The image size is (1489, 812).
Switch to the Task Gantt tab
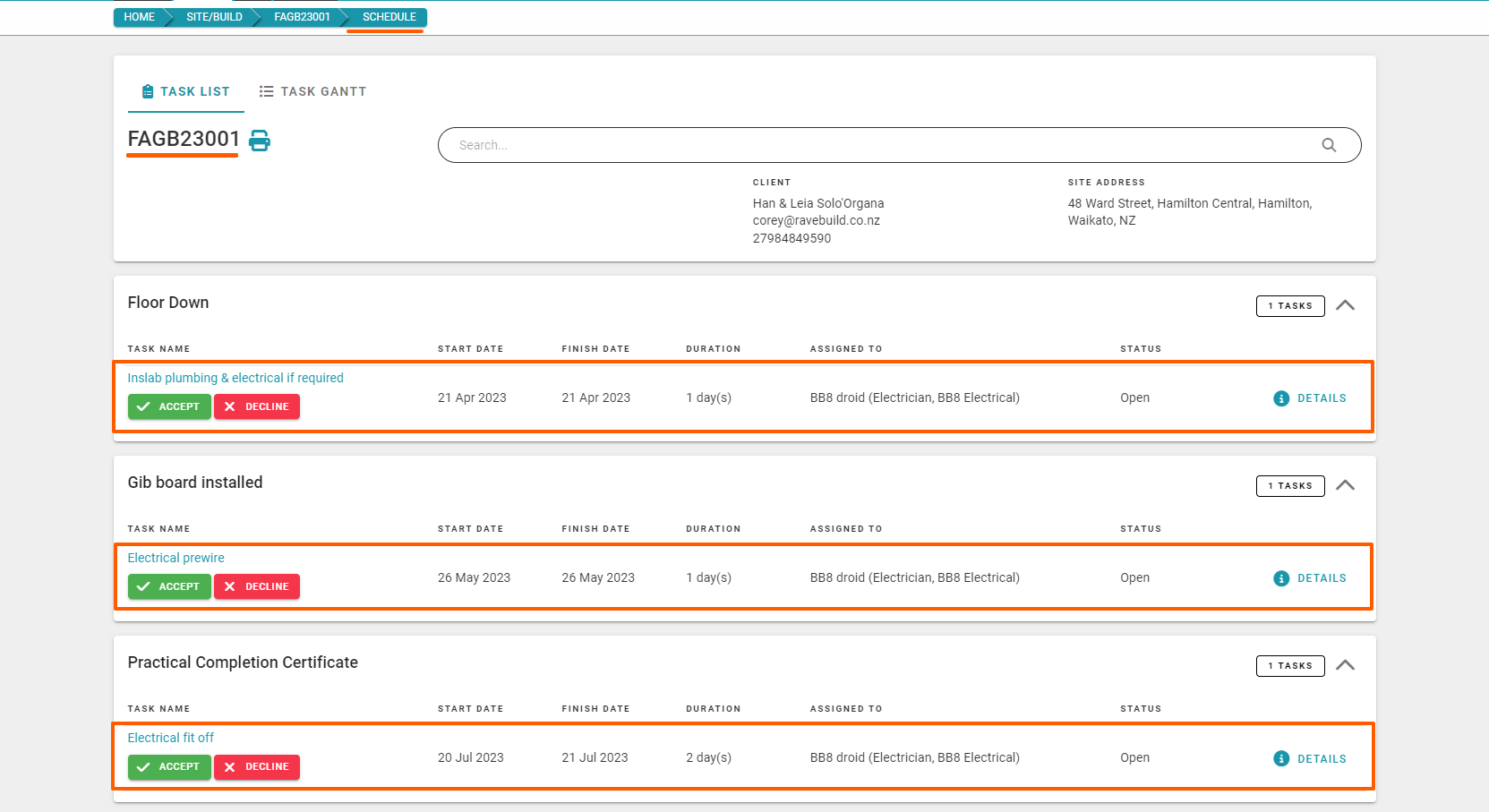click(x=312, y=91)
